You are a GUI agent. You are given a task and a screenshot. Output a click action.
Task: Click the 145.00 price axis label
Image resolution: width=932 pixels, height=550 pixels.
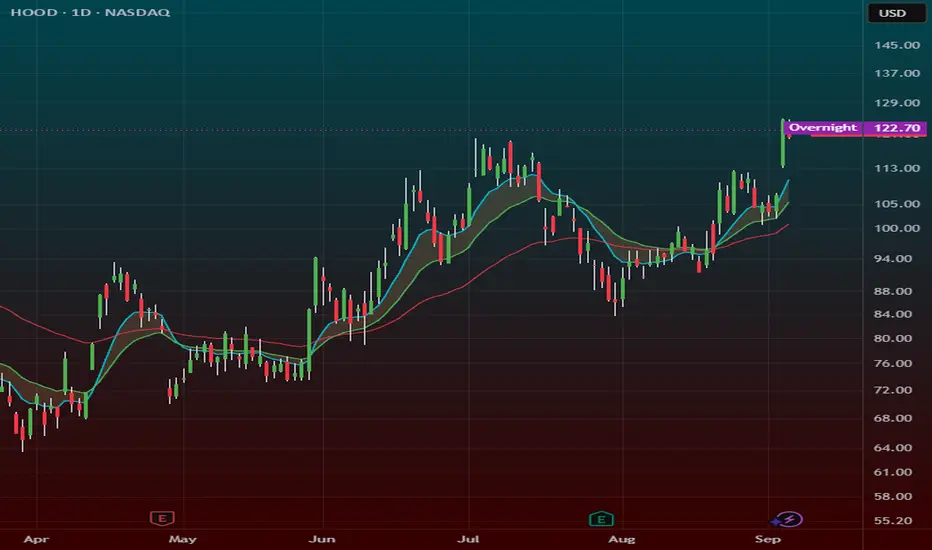[x=897, y=45]
